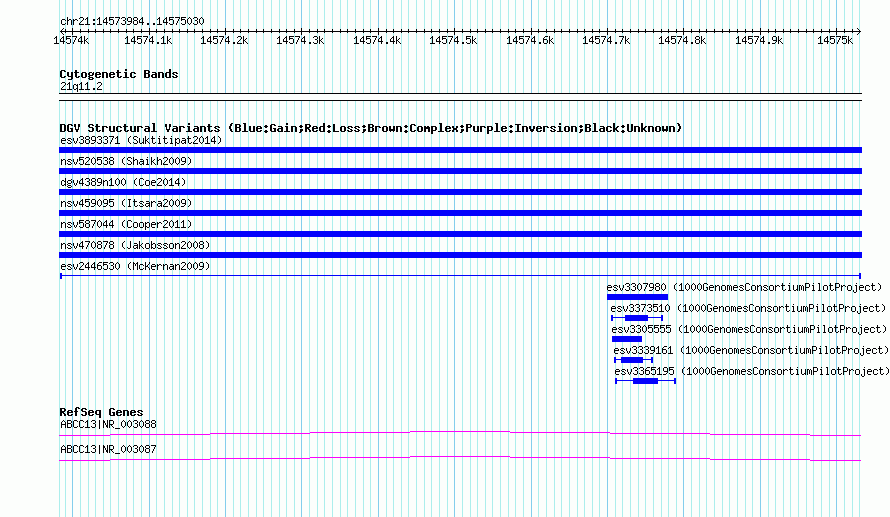This screenshot has height=517, width=890.
Task: Click the chr21:14573984..14575030 region label
Action: 132,22
